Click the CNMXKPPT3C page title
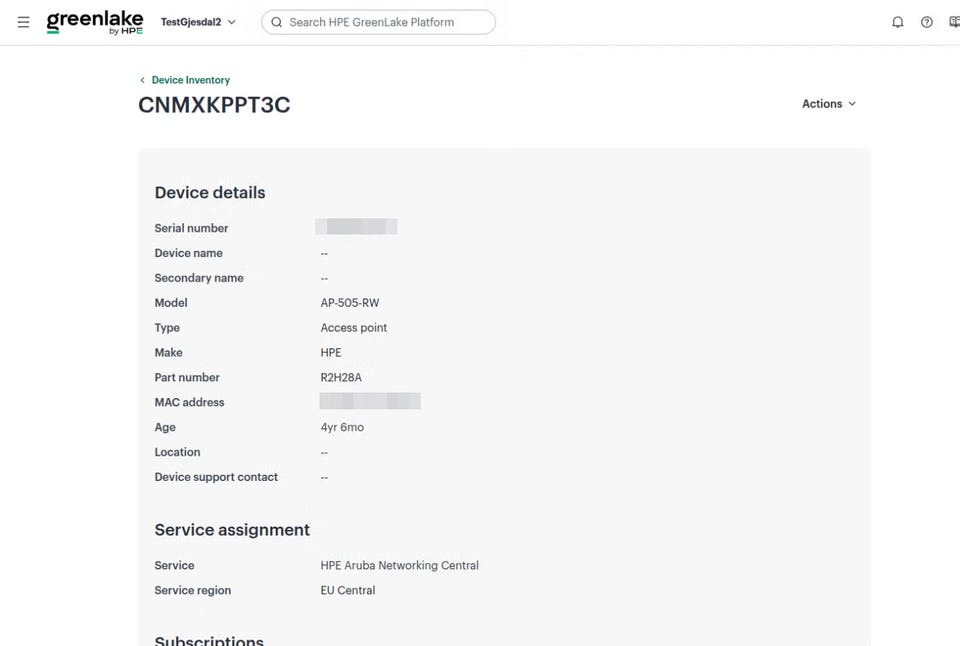Image resolution: width=960 pixels, height=646 pixels. coord(214,105)
